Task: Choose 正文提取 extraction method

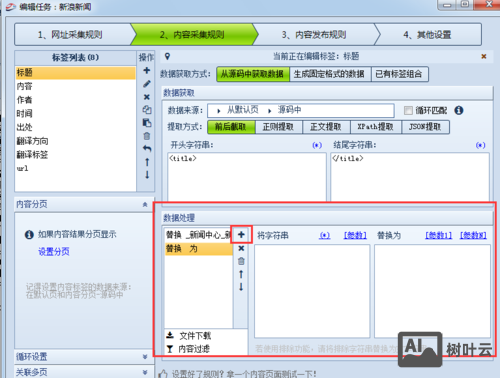Action: pyautogui.click(x=326, y=127)
